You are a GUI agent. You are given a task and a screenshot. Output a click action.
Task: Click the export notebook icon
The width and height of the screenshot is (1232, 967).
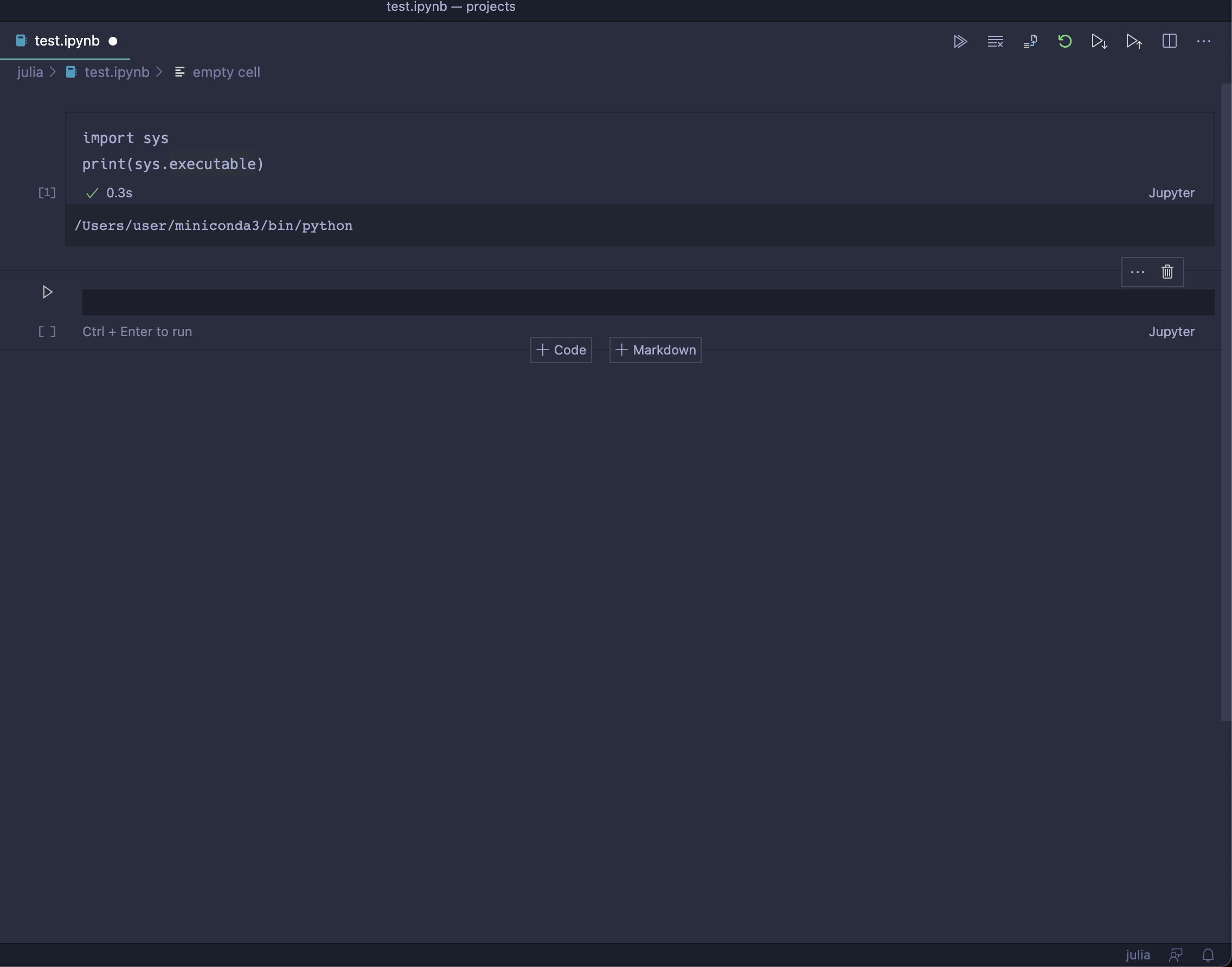click(x=1030, y=41)
